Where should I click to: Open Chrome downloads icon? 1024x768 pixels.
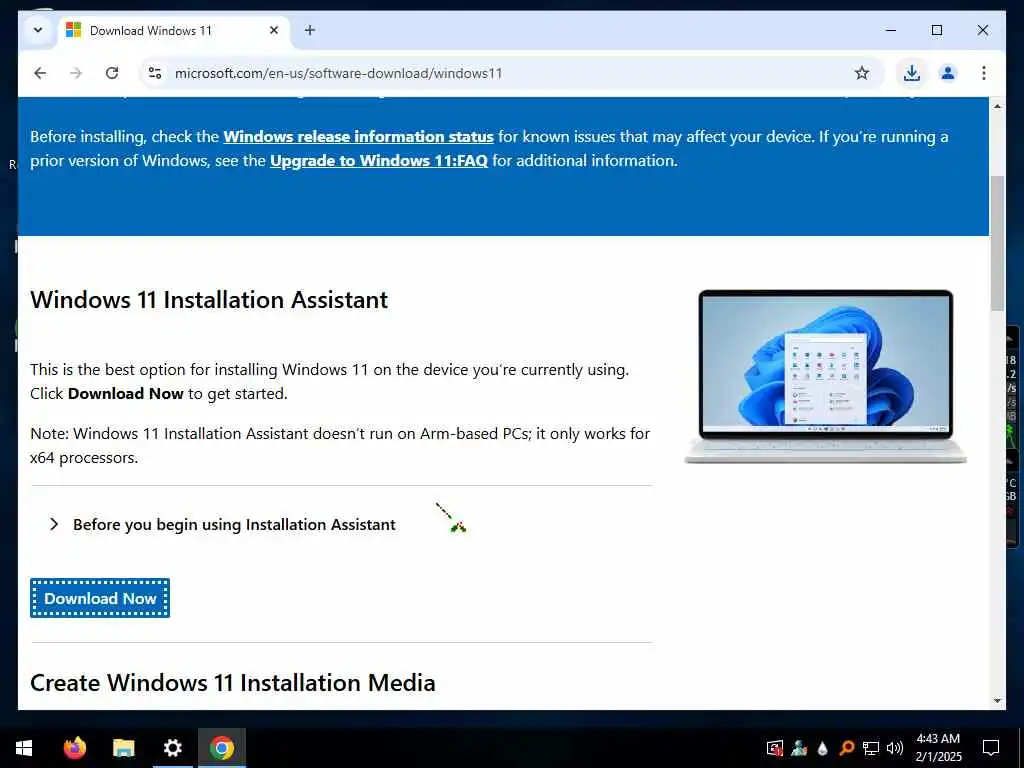[x=912, y=73]
